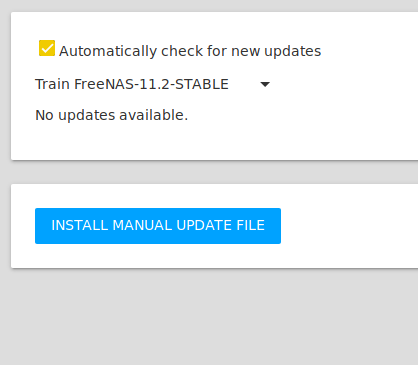Screen dimensions: 418x365
Task: Uncheck the yellow auto-update checkbox
Action: pyautogui.click(x=47, y=48)
